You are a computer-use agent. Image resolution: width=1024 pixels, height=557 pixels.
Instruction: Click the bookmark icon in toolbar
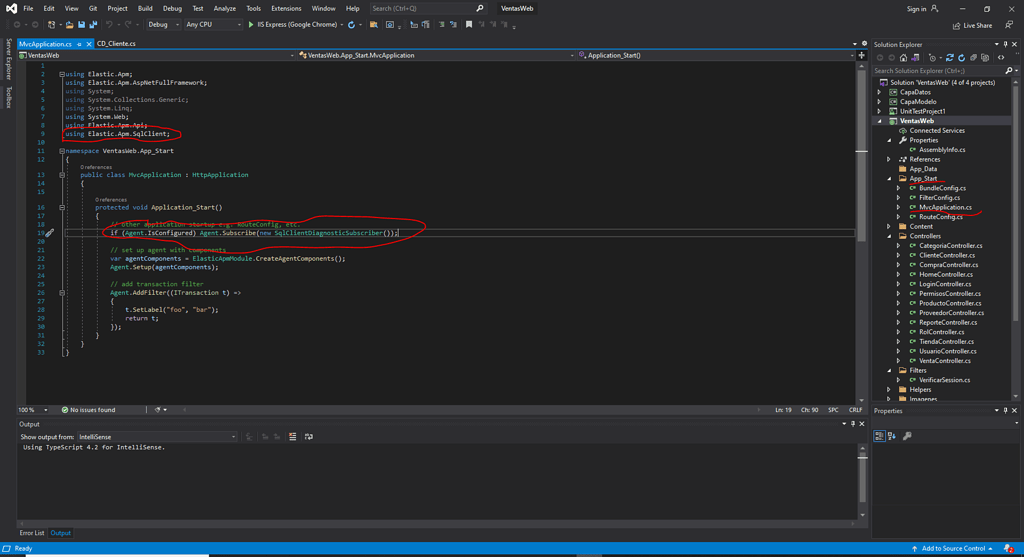468,25
